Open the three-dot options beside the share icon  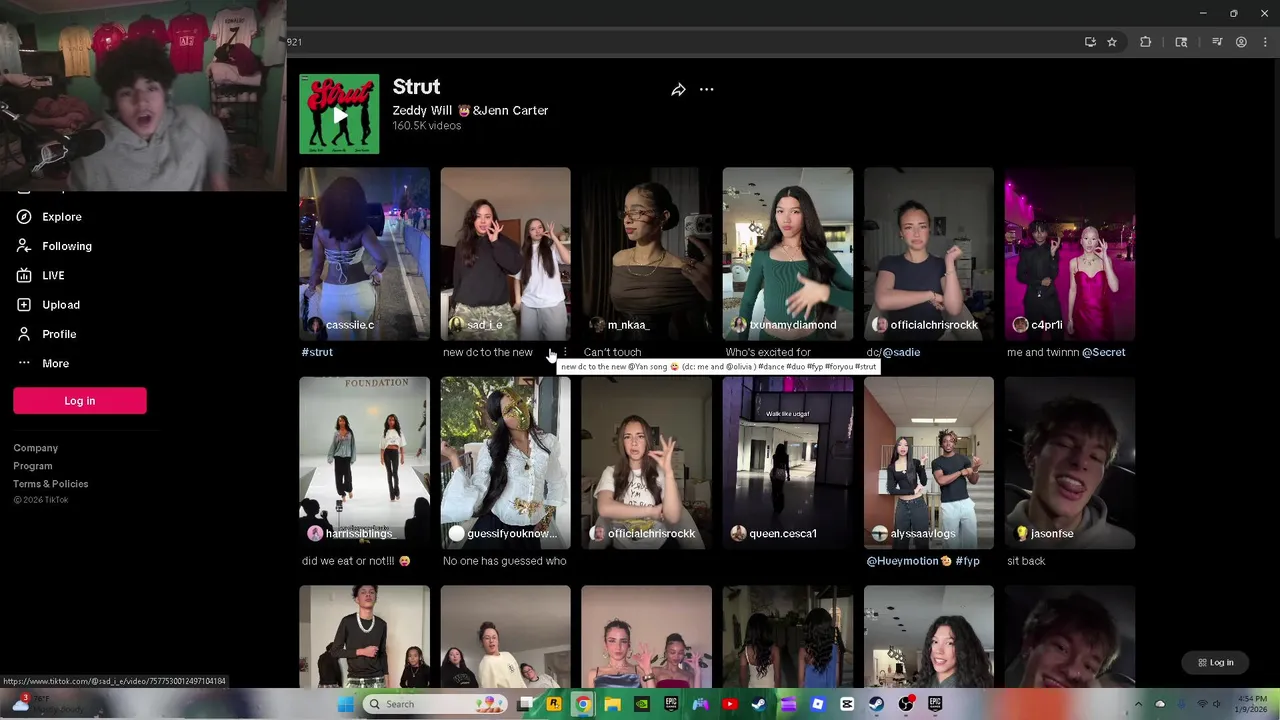click(x=706, y=90)
